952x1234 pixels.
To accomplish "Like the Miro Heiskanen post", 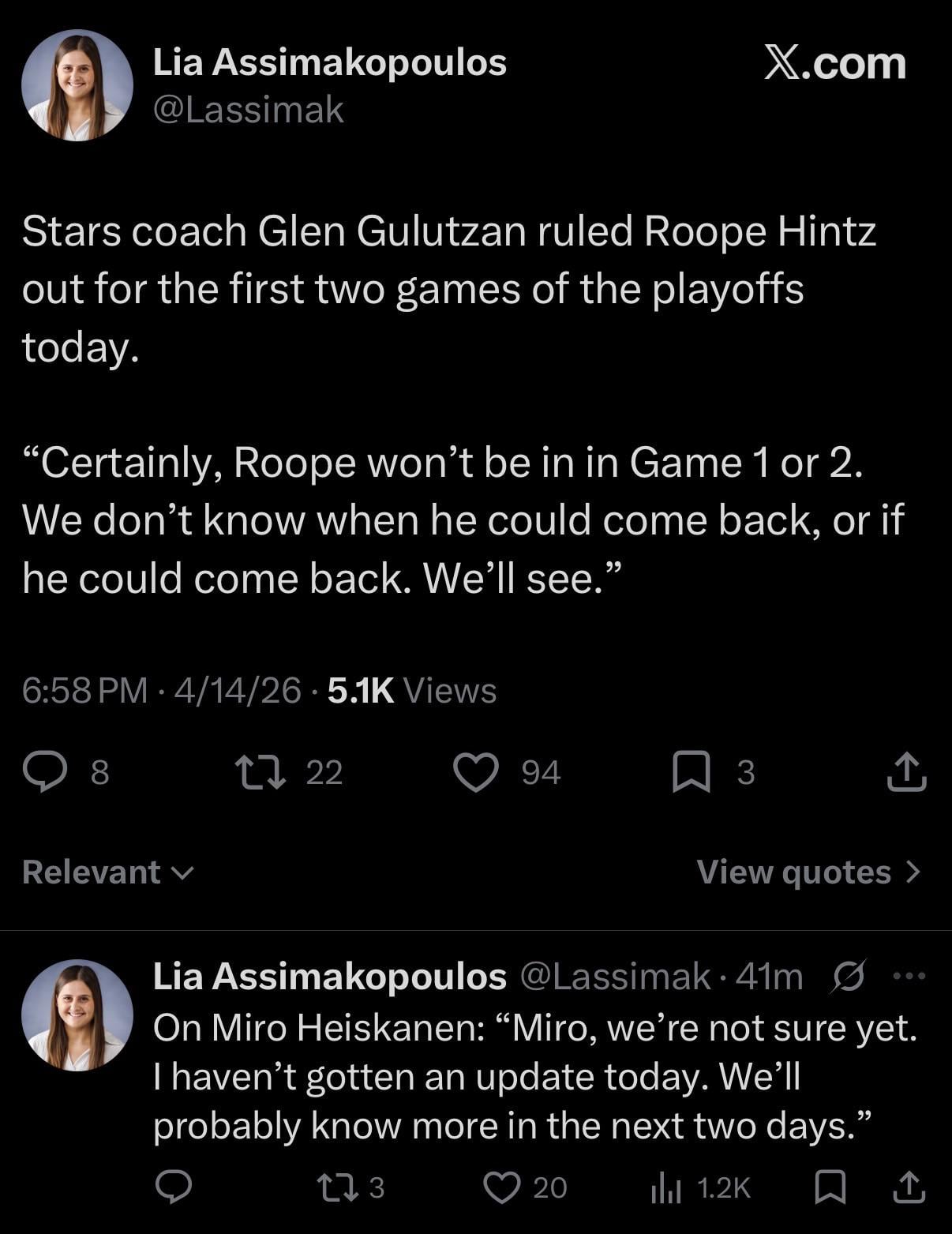I will pos(501,1187).
